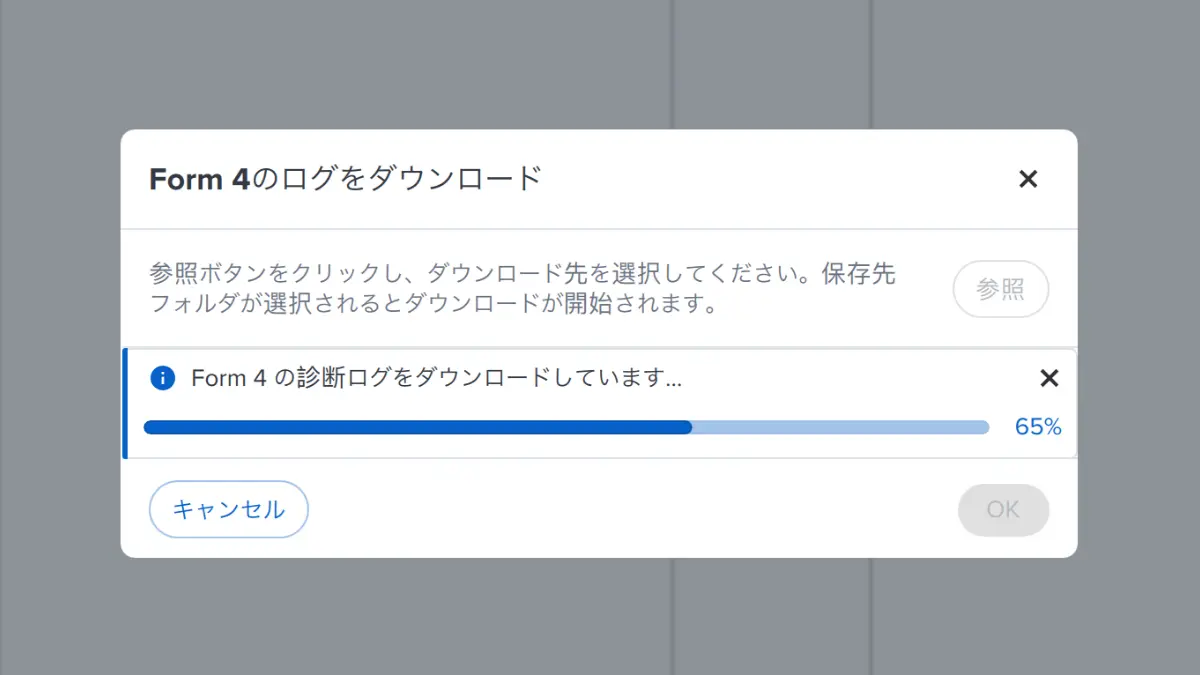This screenshot has height=675, width=1200.
Task: Click the dimmed backdrop left of the dialog
Action: (60, 340)
